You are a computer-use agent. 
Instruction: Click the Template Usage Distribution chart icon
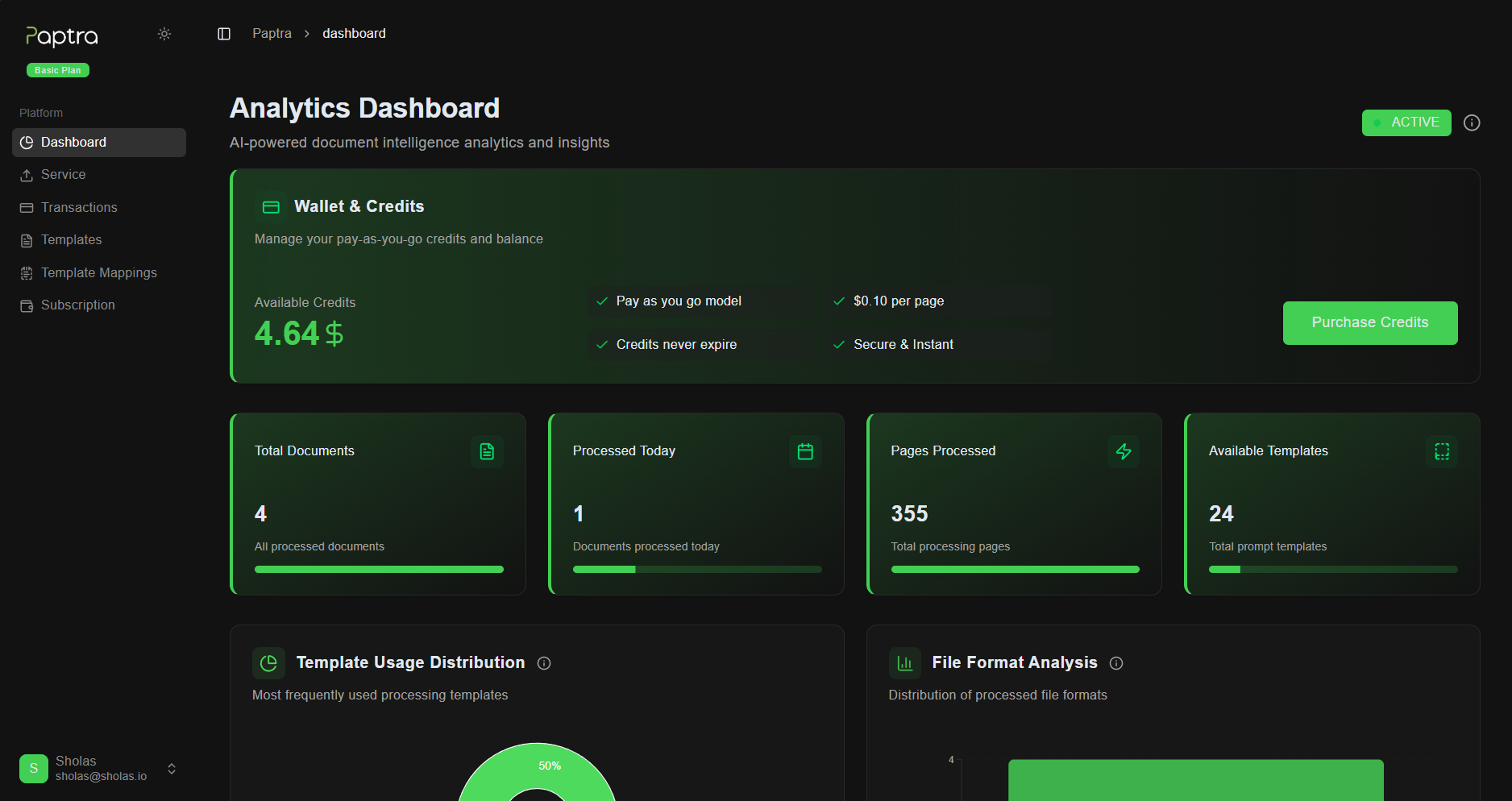(268, 663)
